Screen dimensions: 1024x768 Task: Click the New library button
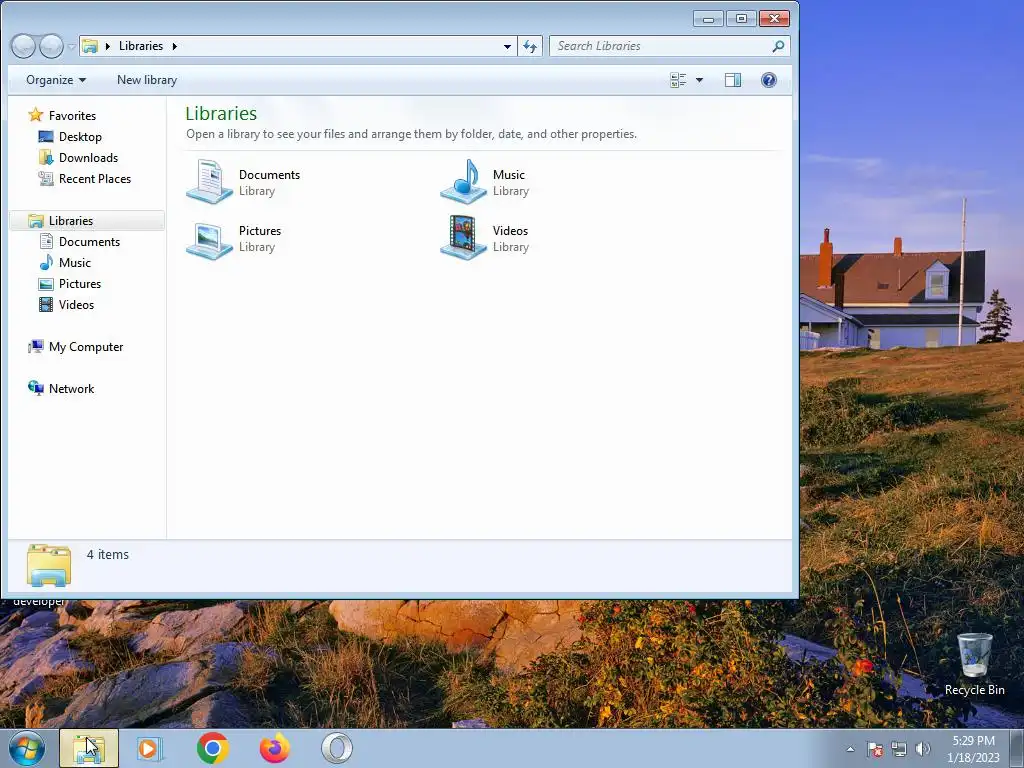(x=147, y=80)
